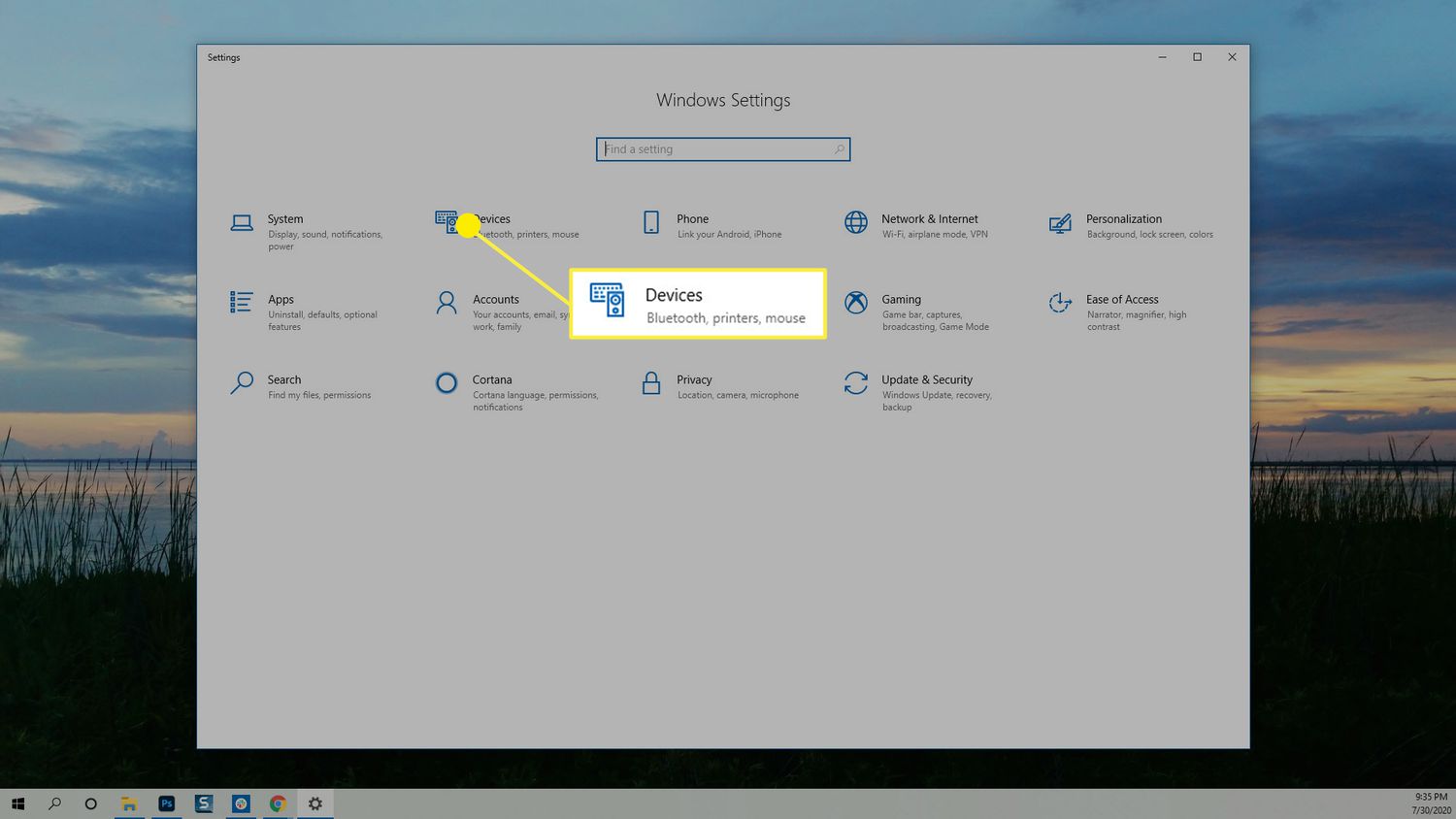The image size is (1456, 819).
Task: Launch Google Chrome from the taskbar
Action: pyautogui.click(x=279, y=803)
